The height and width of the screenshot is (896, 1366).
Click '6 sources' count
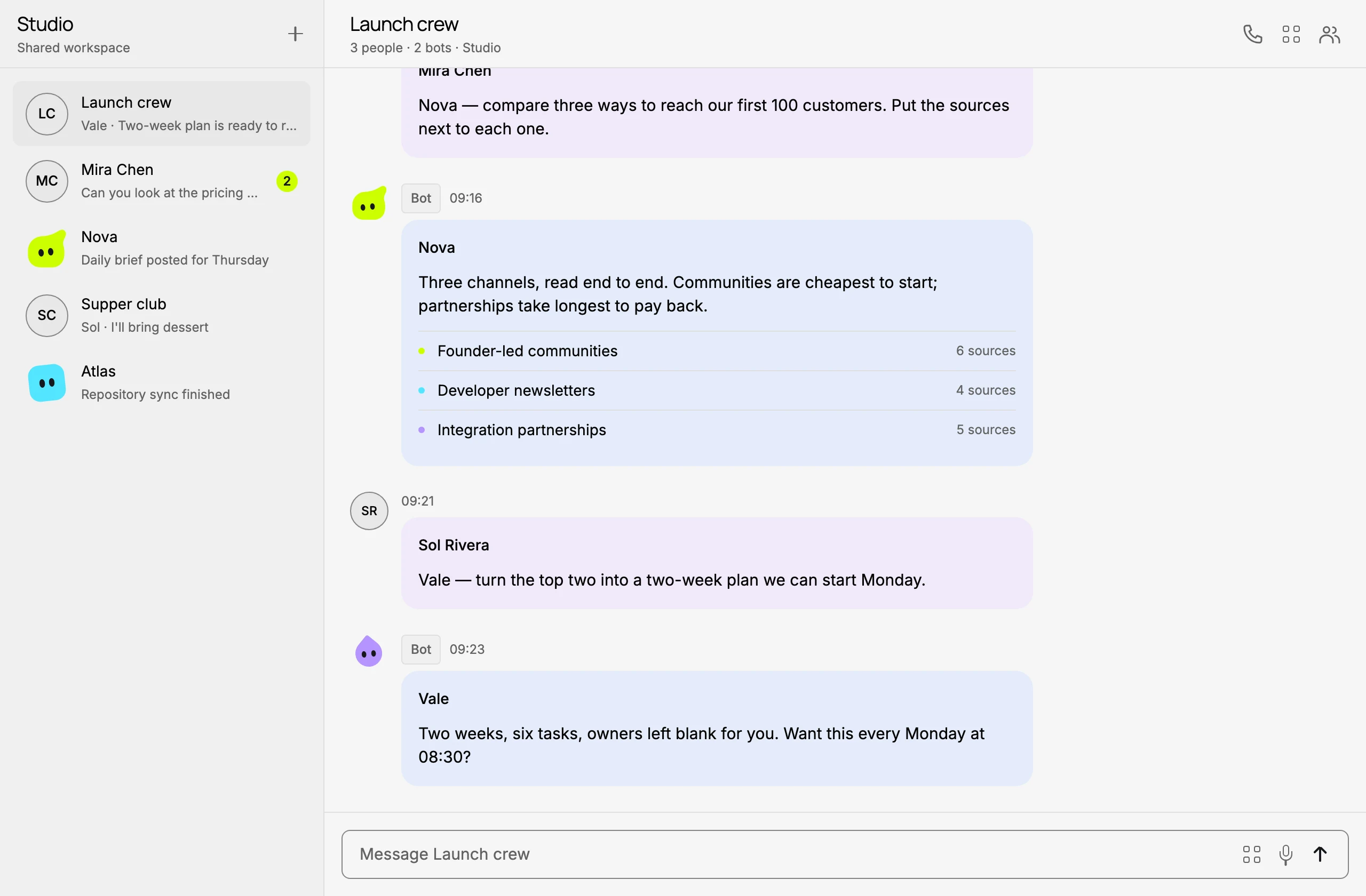pos(986,350)
